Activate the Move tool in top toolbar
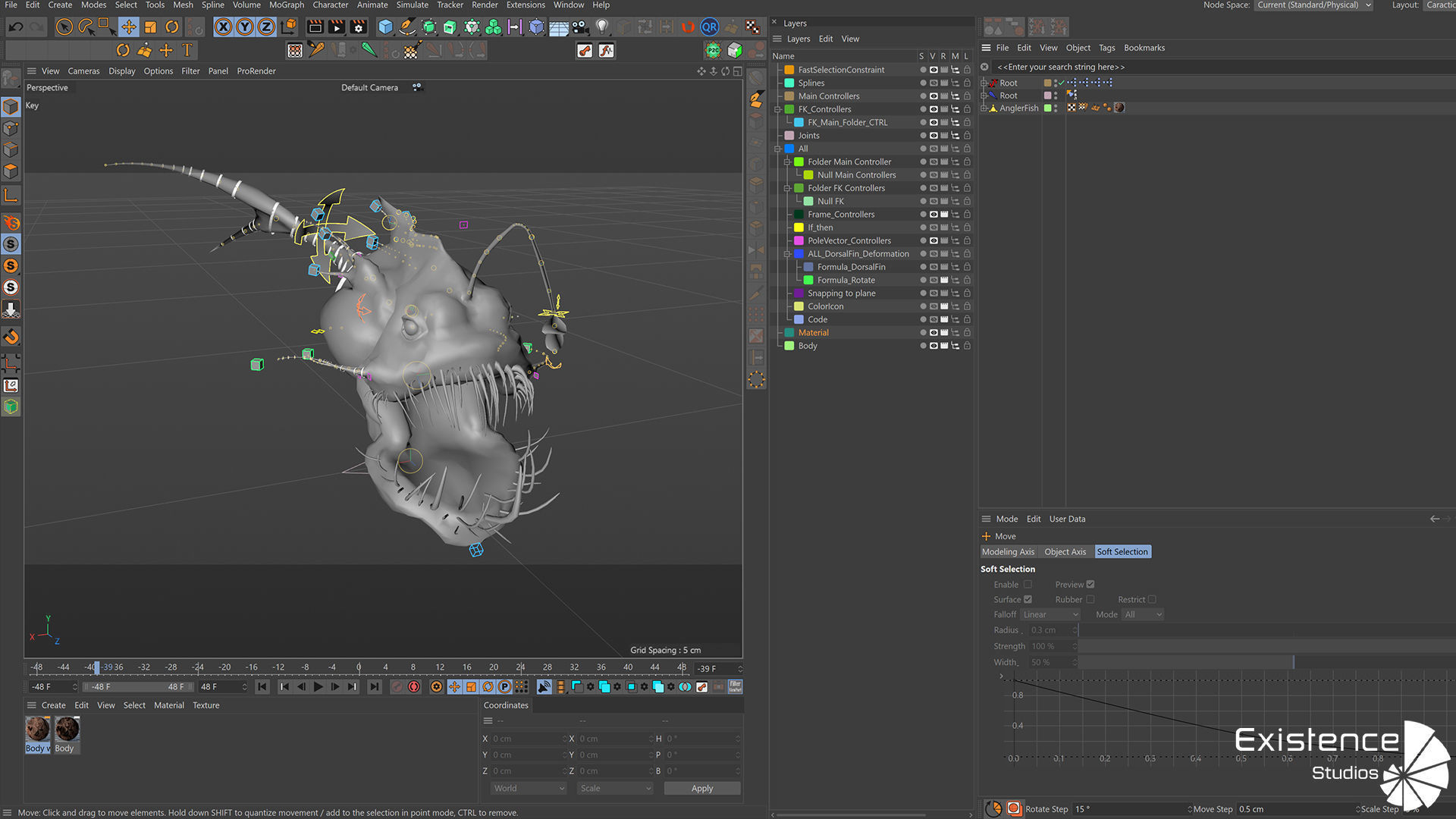The height and width of the screenshot is (819, 1456). (x=129, y=28)
